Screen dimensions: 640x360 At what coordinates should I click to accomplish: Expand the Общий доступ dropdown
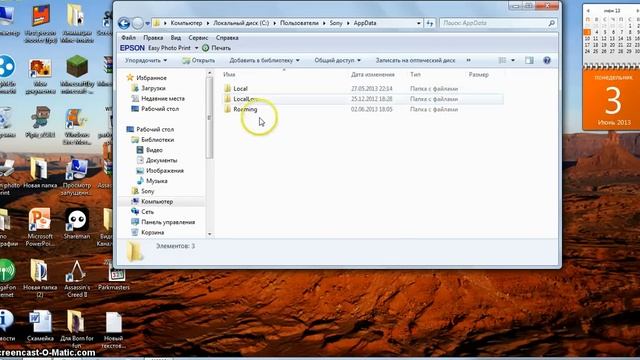[338, 60]
